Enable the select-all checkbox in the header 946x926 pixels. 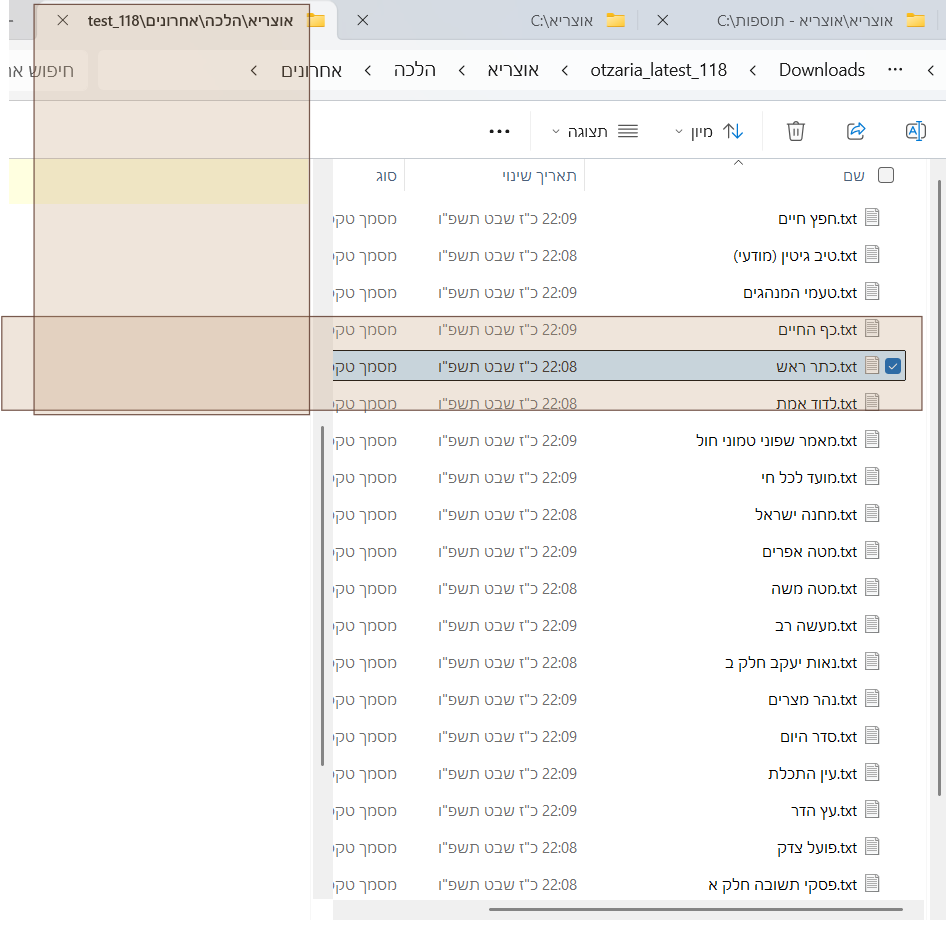[x=886, y=174]
